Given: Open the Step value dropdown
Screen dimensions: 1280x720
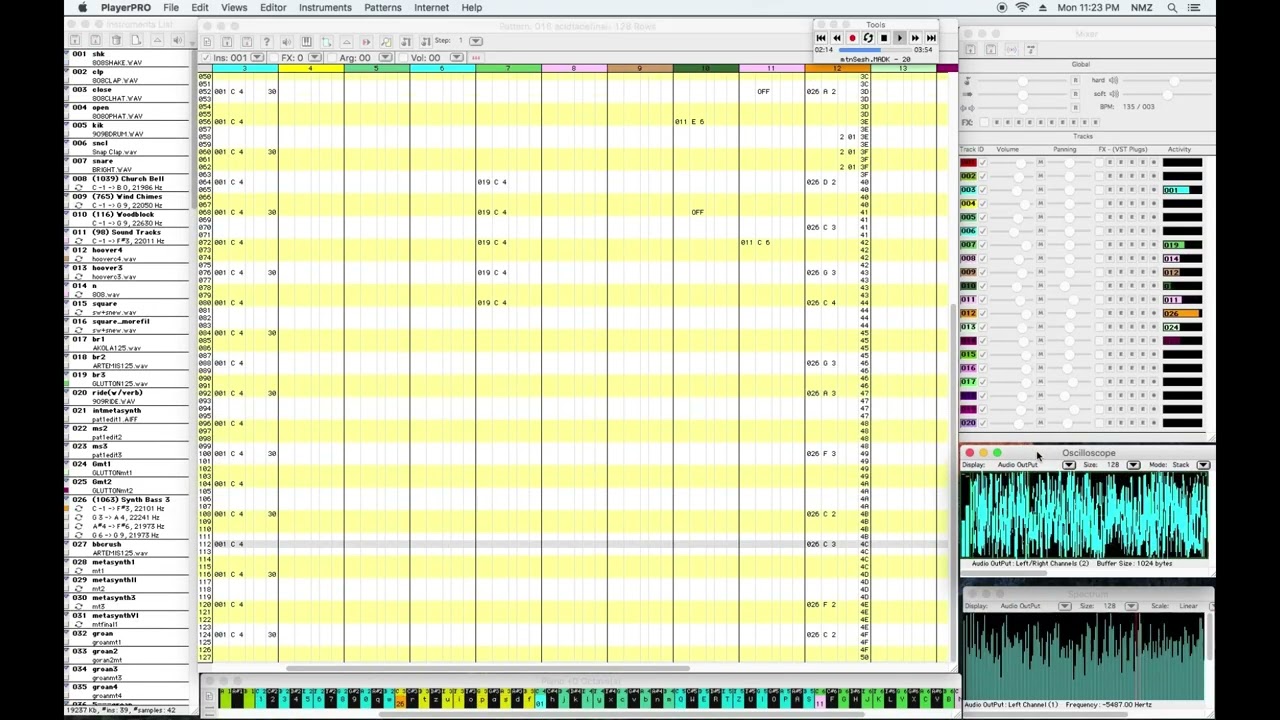Looking at the screenshot, I should coord(476,41).
